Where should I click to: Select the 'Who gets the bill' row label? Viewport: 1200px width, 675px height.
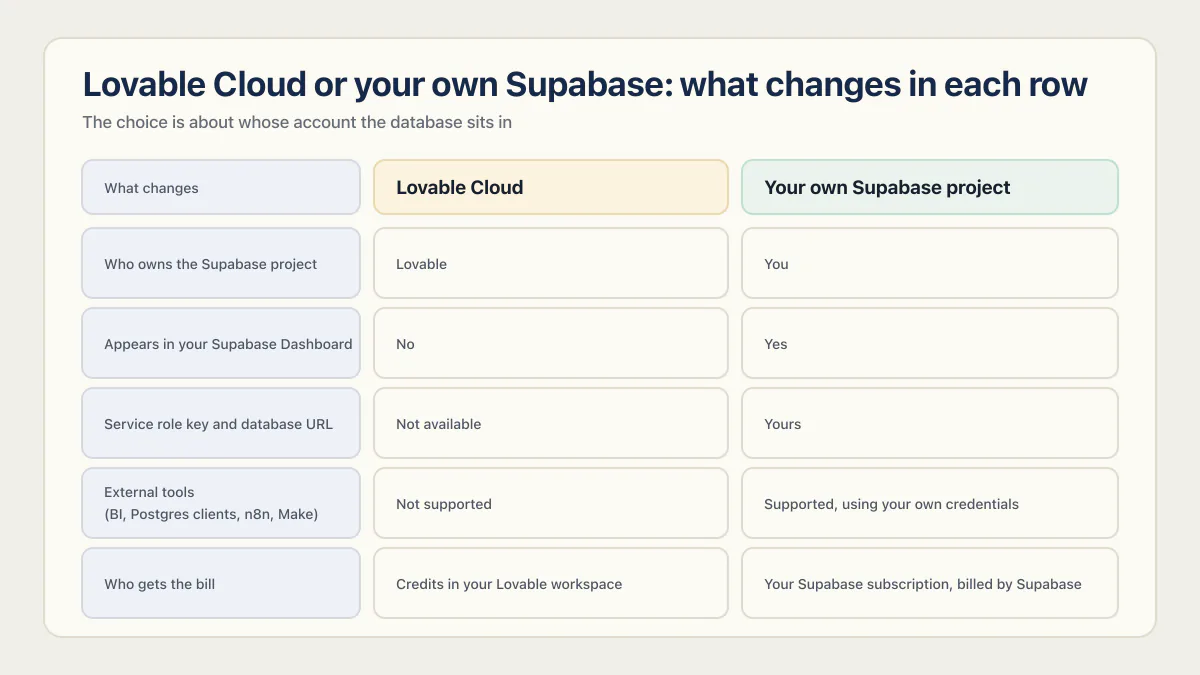click(x=221, y=583)
